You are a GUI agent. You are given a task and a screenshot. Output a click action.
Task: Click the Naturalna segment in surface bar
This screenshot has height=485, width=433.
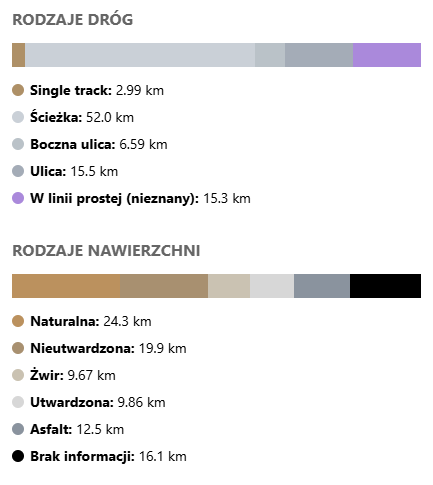click(66, 286)
